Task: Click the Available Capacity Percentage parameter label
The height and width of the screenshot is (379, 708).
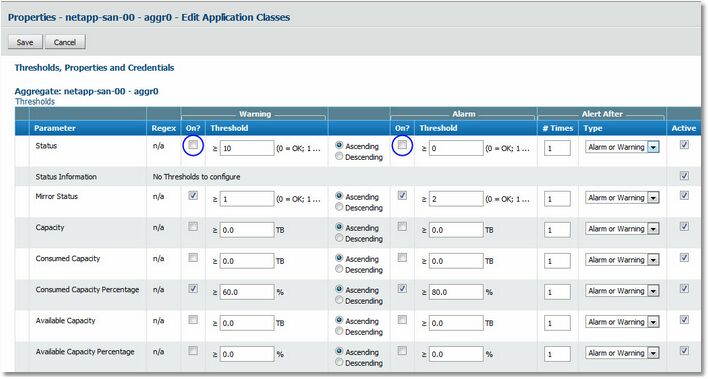Action: click(x=85, y=352)
